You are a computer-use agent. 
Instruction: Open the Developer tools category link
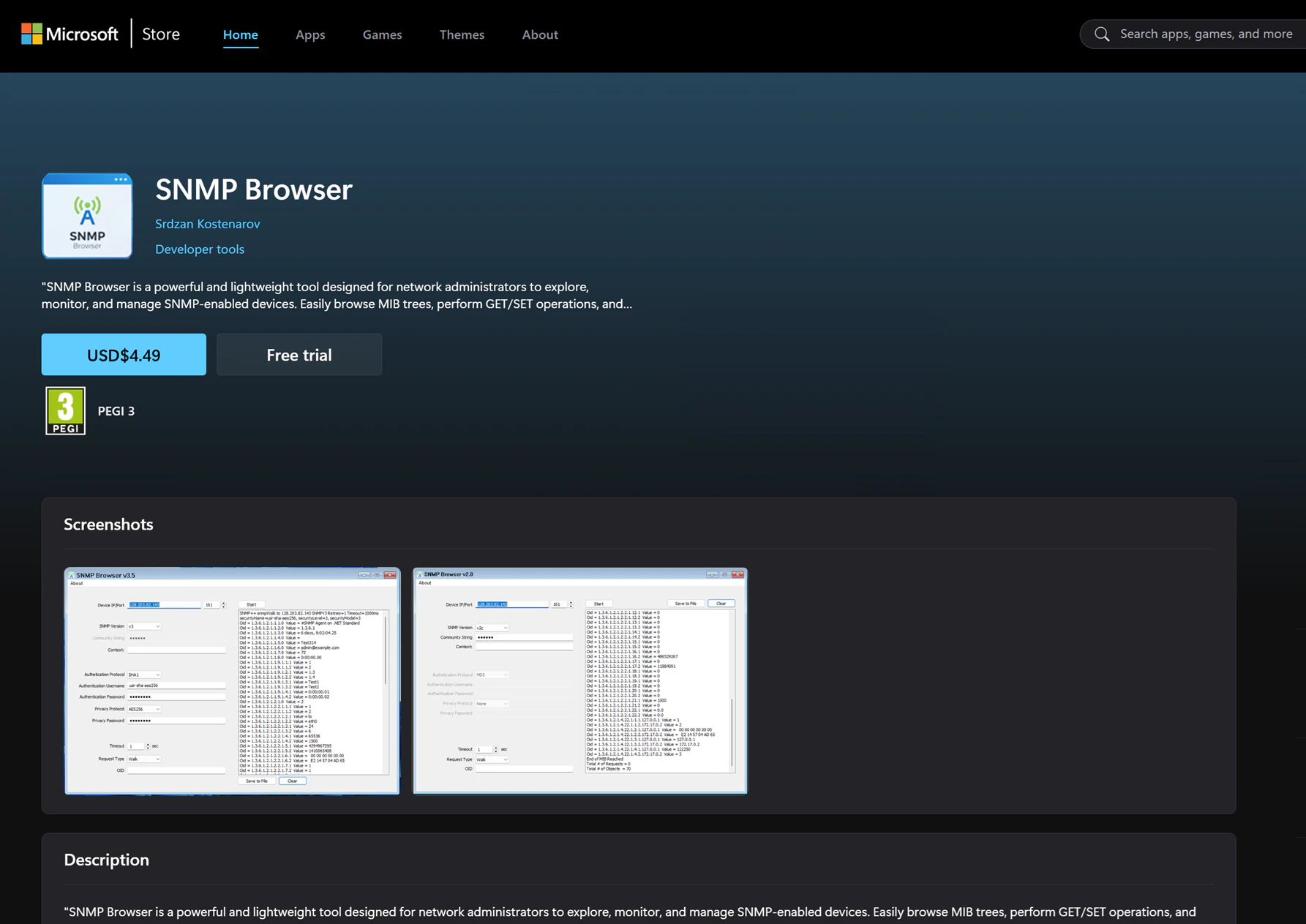(200, 249)
